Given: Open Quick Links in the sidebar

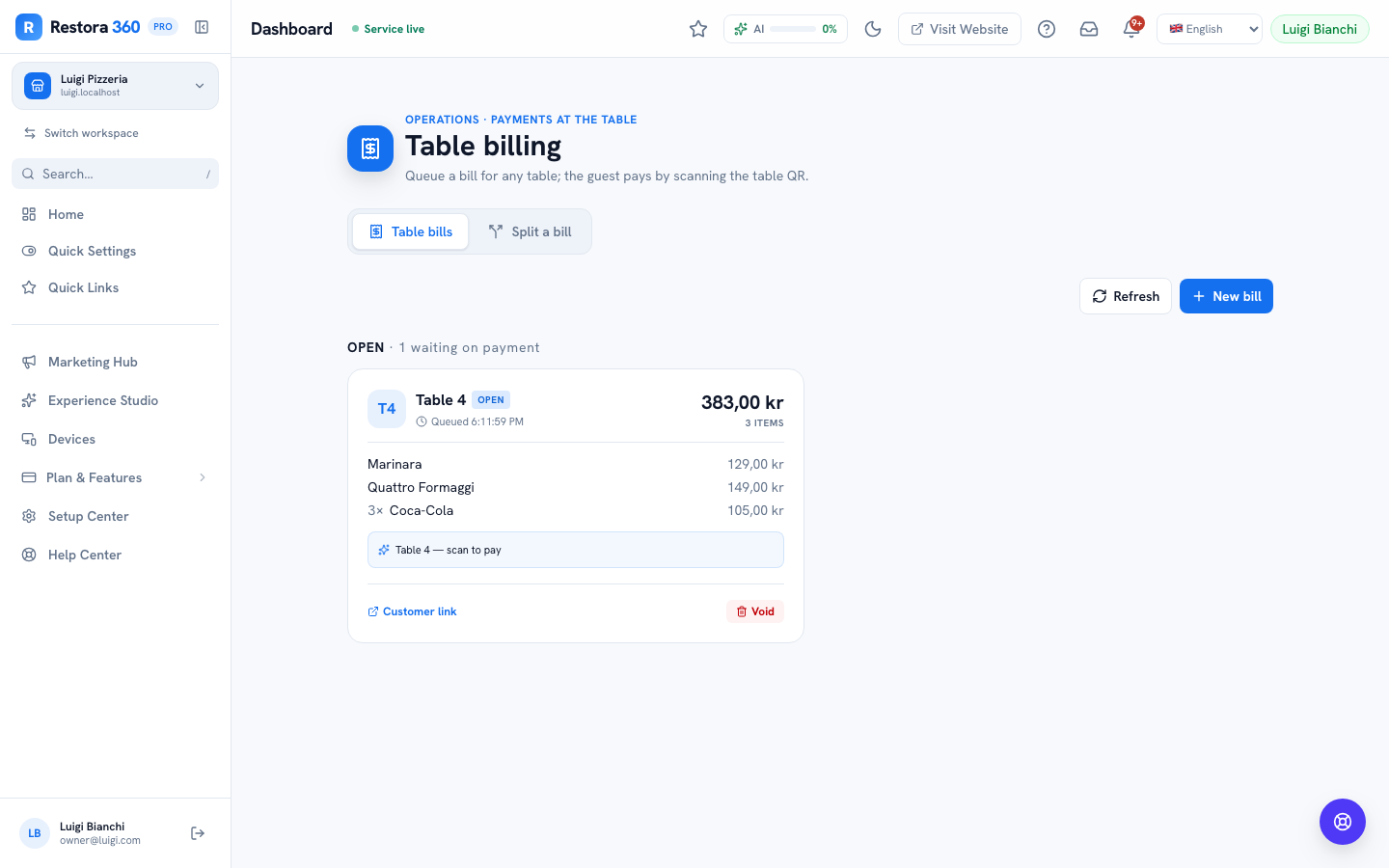Looking at the screenshot, I should [115, 287].
